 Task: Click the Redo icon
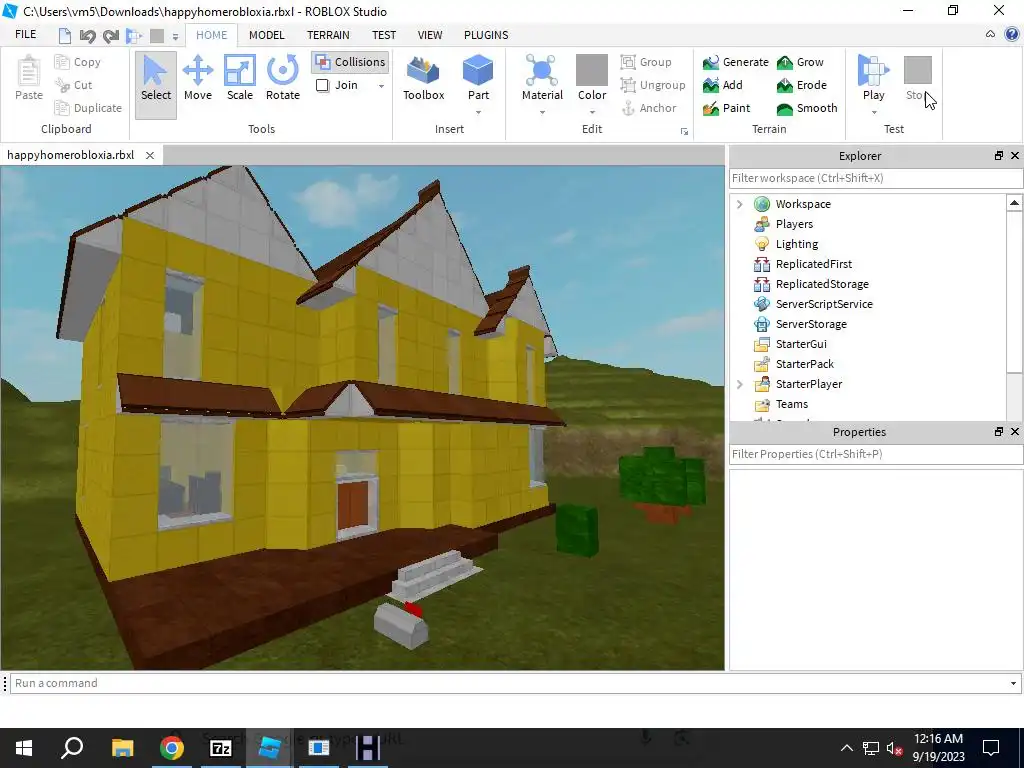[x=111, y=36]
